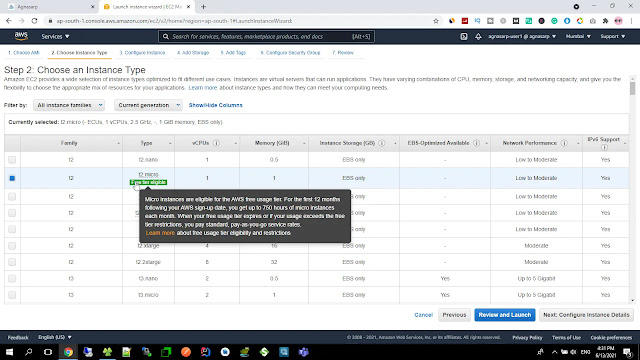Click the volume icon in system tray
The image size is (640, 360).
point(573,352)
